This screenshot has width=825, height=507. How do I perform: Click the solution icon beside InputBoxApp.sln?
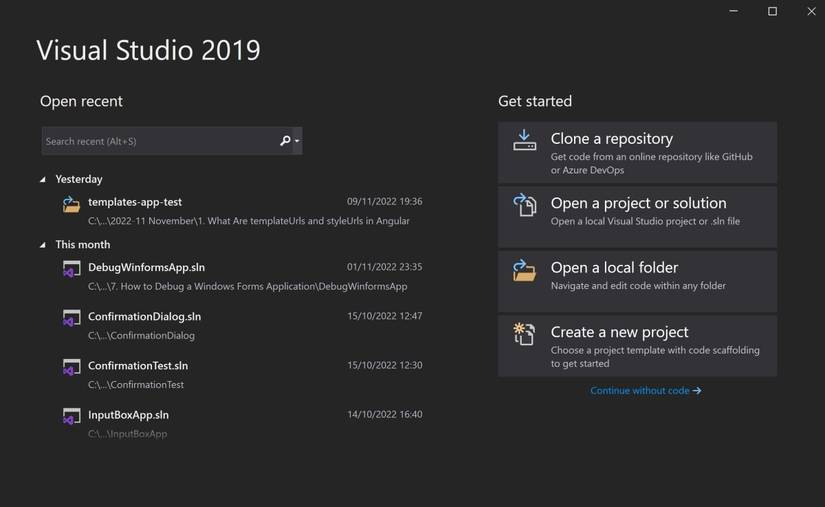pyautogui.click(x=72, y=416)
